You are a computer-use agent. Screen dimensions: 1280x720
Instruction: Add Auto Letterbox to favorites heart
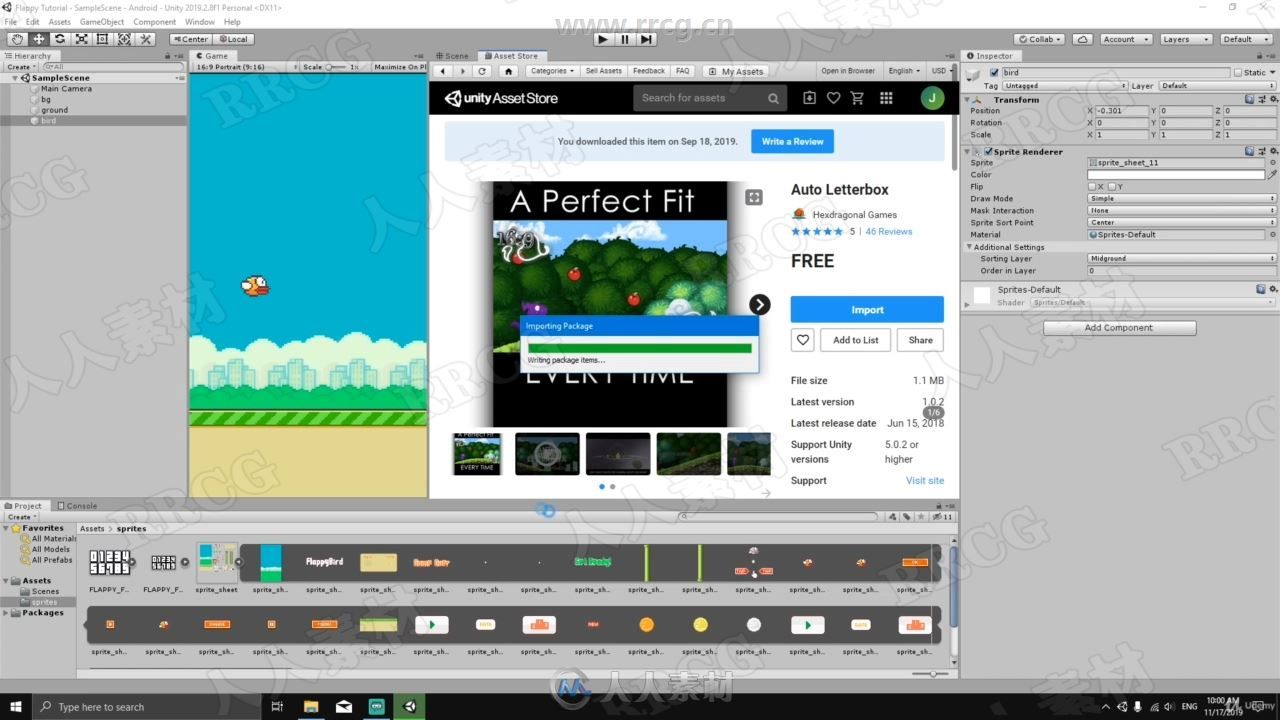click(x=803, y=340)
